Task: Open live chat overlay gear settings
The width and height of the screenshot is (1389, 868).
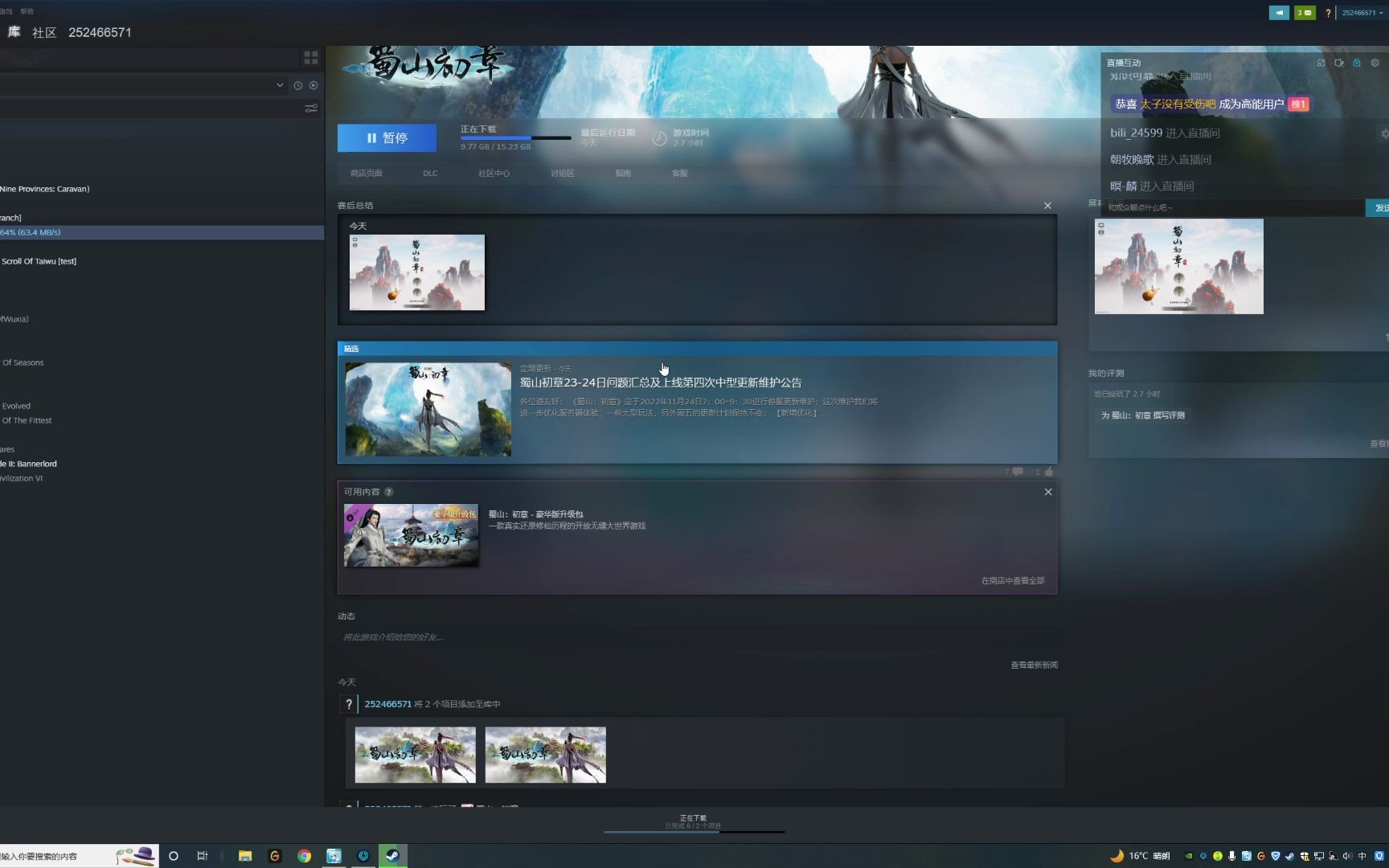Action: click(1375, 63)
